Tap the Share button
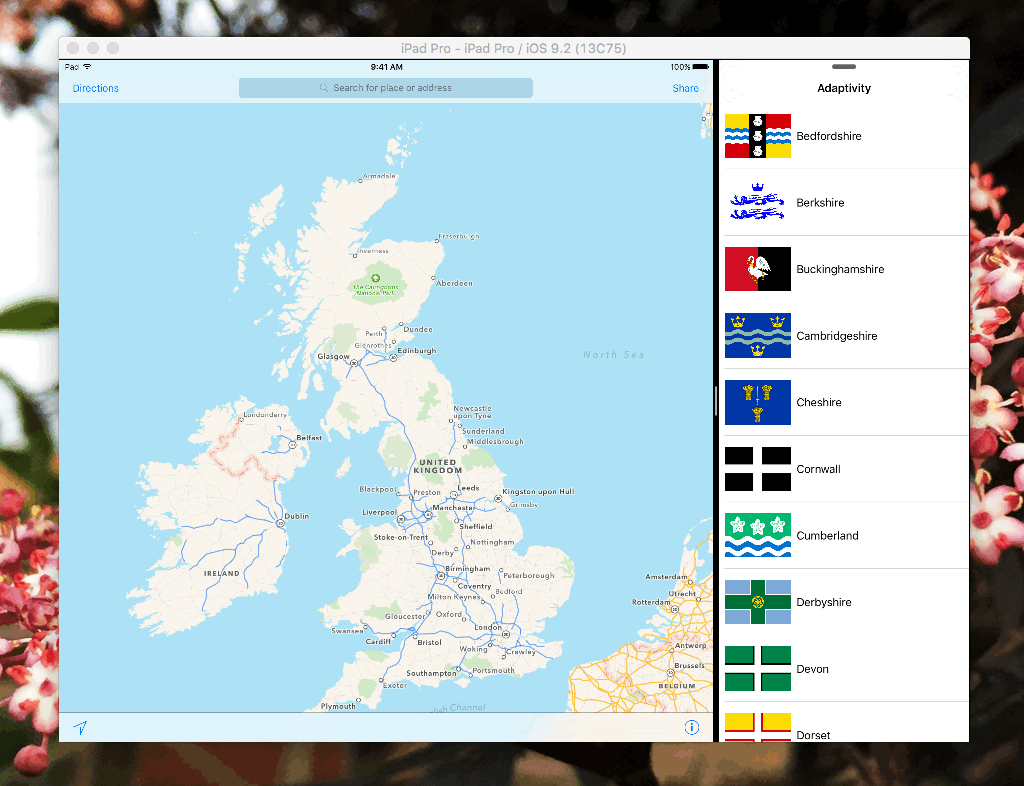The width and height of the screenshot is (1024, 786). [686, 88]
